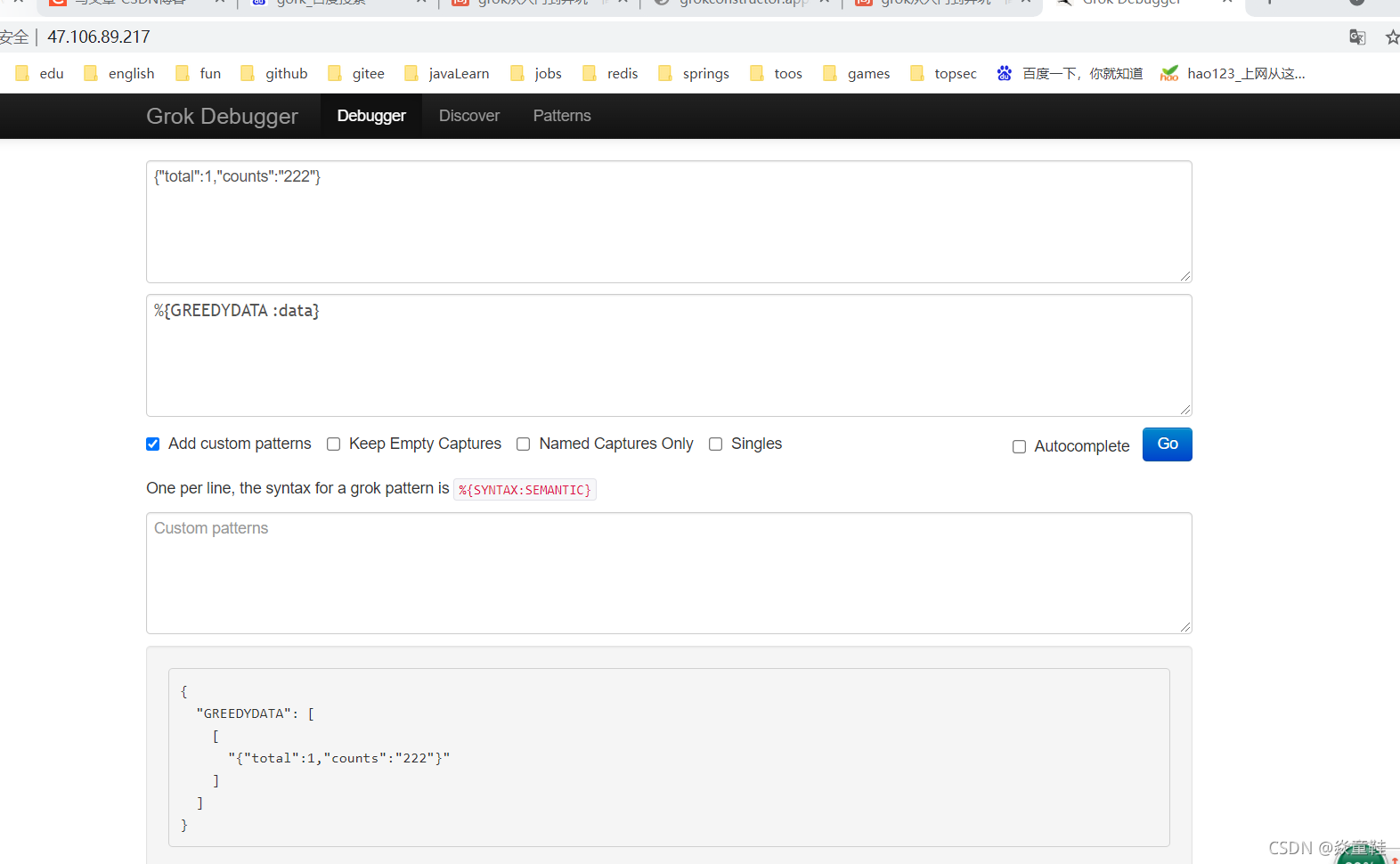The image size is (1400, 864).
Task: Open the redis bookmark folder
Action: [610, 74]
